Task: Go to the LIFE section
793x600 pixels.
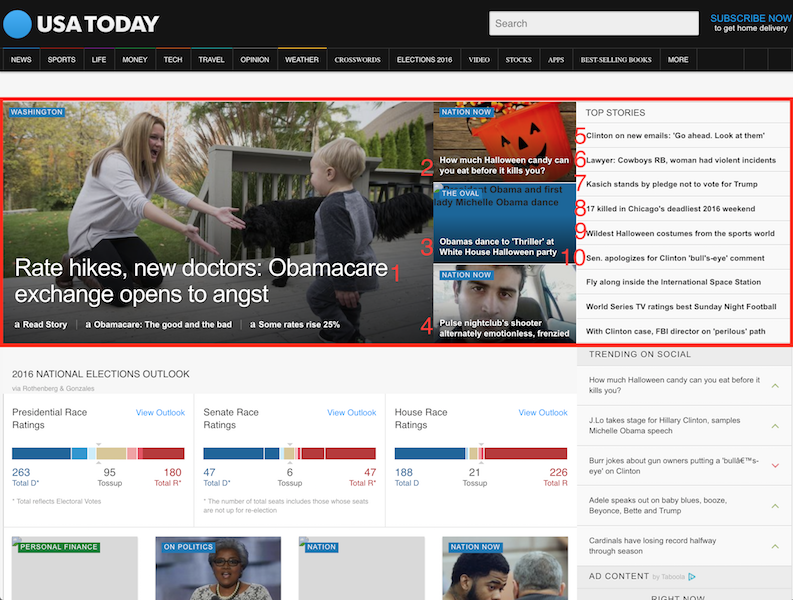Action: click(99, 60)
